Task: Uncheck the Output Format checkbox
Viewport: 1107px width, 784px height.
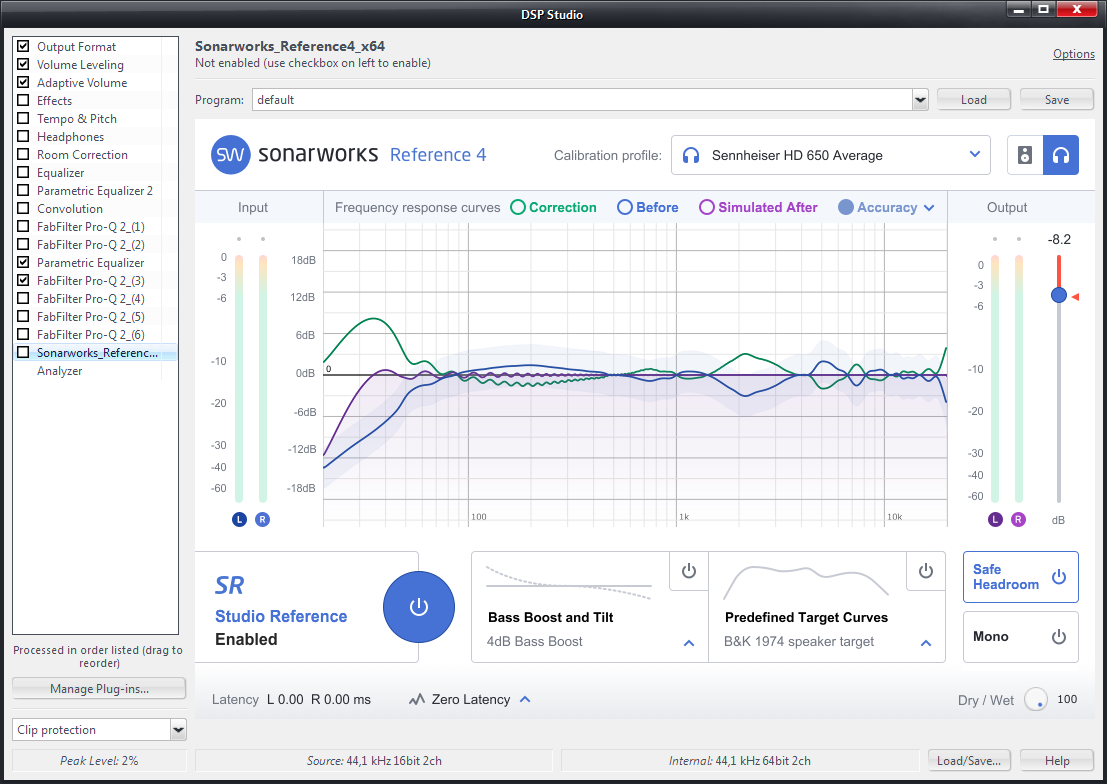Action: (23, 46)
